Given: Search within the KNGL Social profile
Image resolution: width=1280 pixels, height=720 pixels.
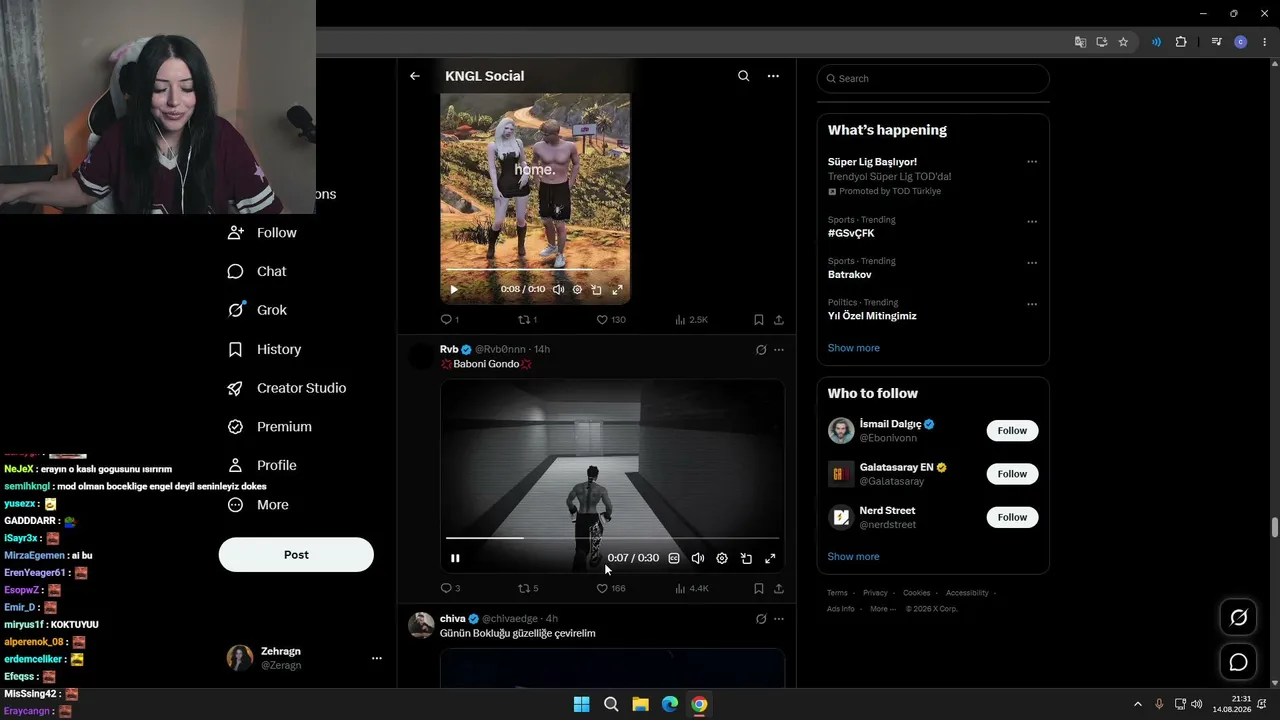Looking at the screenshot, I should coord(743,76).
